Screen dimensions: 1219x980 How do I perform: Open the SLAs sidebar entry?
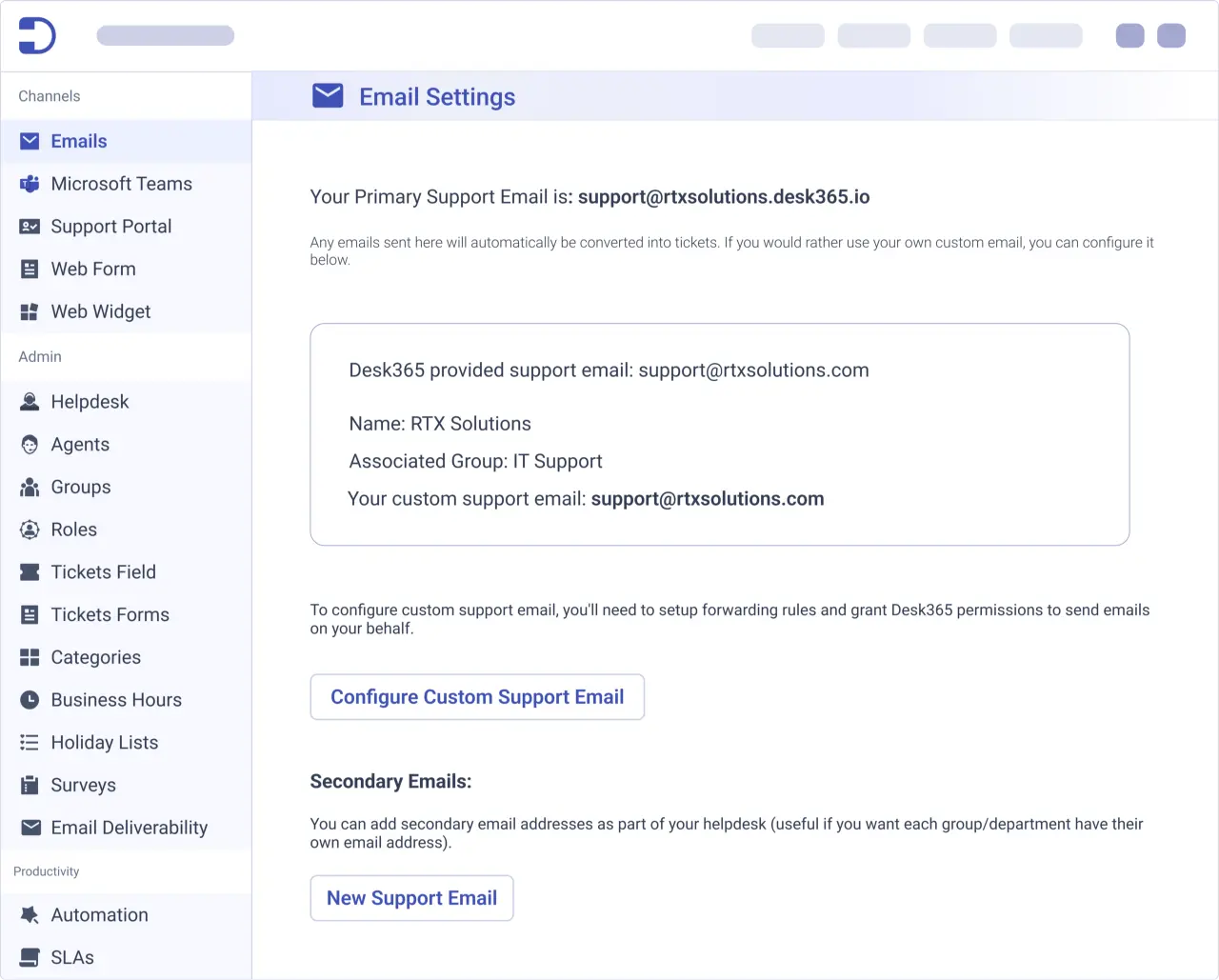pyautogui.click(x=72, y=957)
